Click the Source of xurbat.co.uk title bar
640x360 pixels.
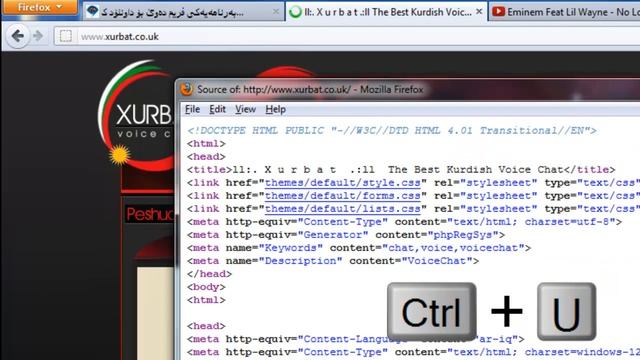[x=408, y=89]
